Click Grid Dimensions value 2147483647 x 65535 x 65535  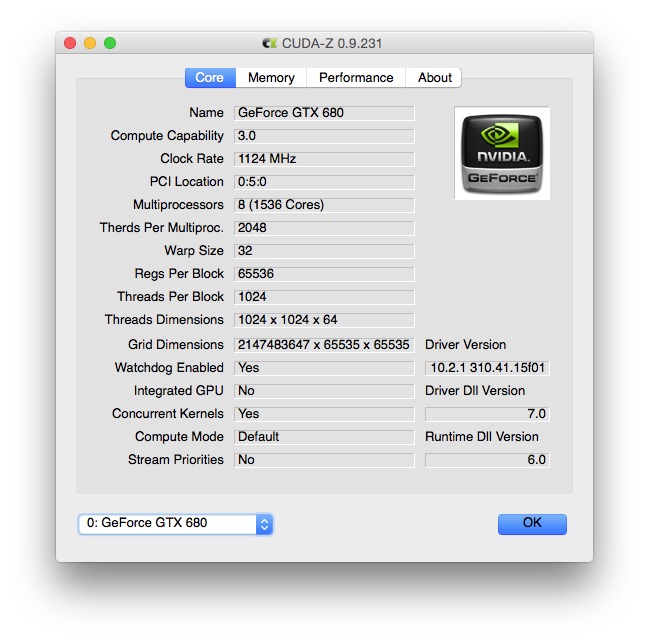(324, 345)
